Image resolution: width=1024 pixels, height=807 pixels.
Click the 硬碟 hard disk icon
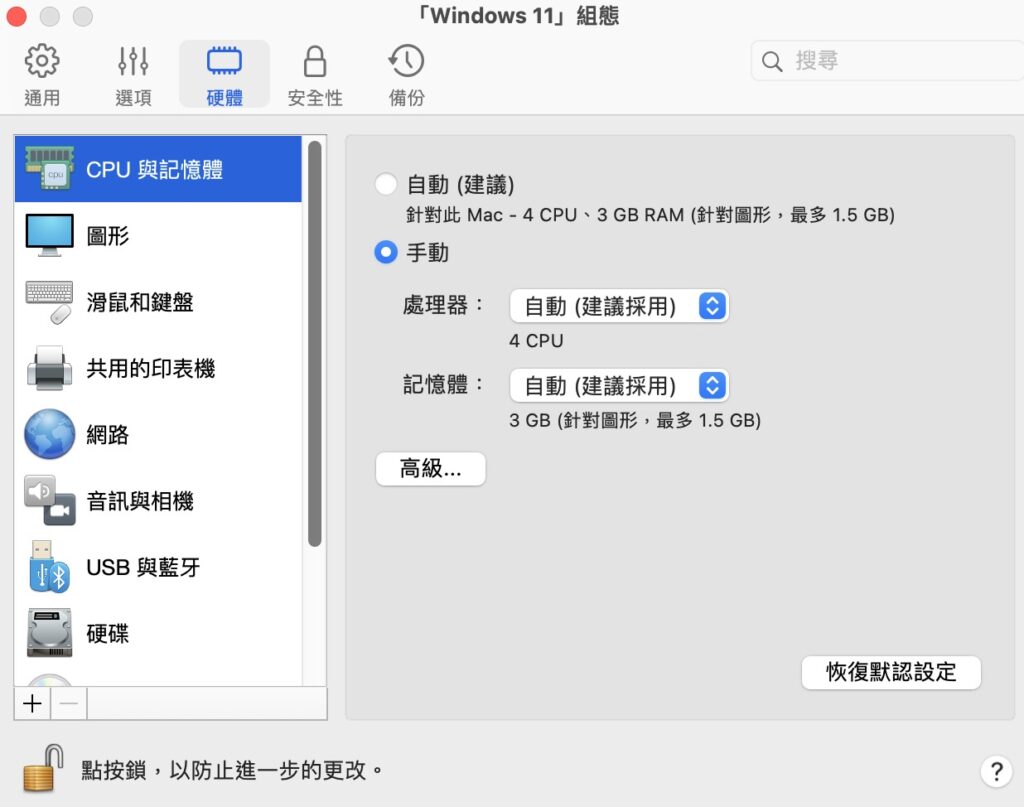pos(50,633)
